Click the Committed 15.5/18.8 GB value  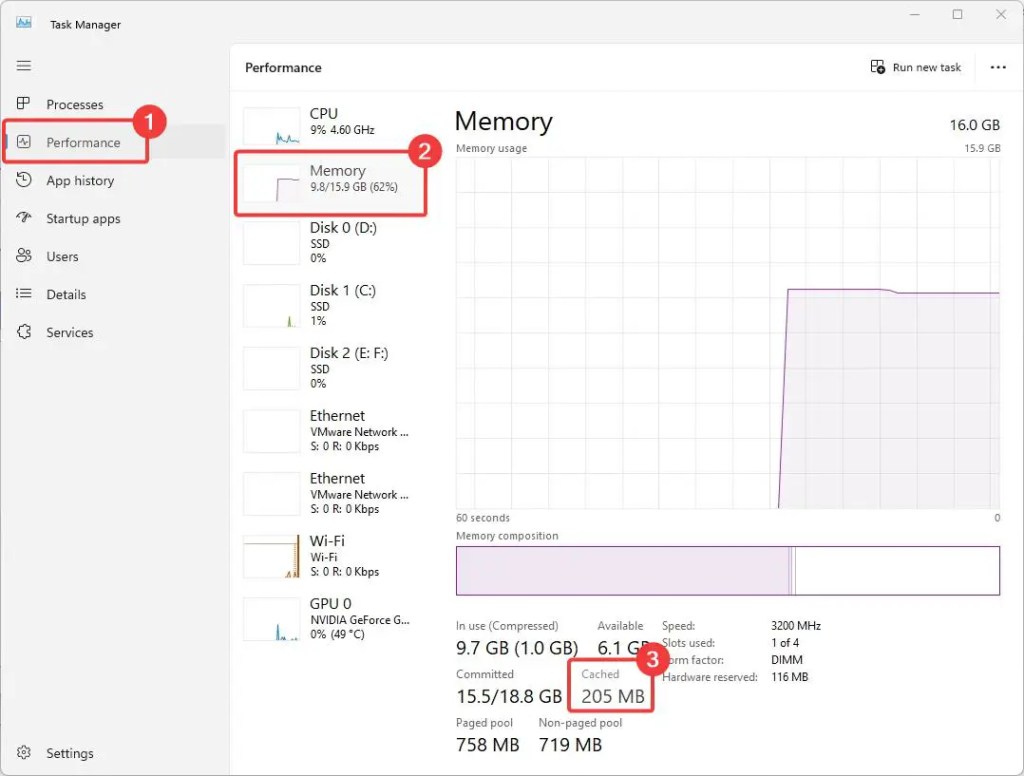pos(509,696)
